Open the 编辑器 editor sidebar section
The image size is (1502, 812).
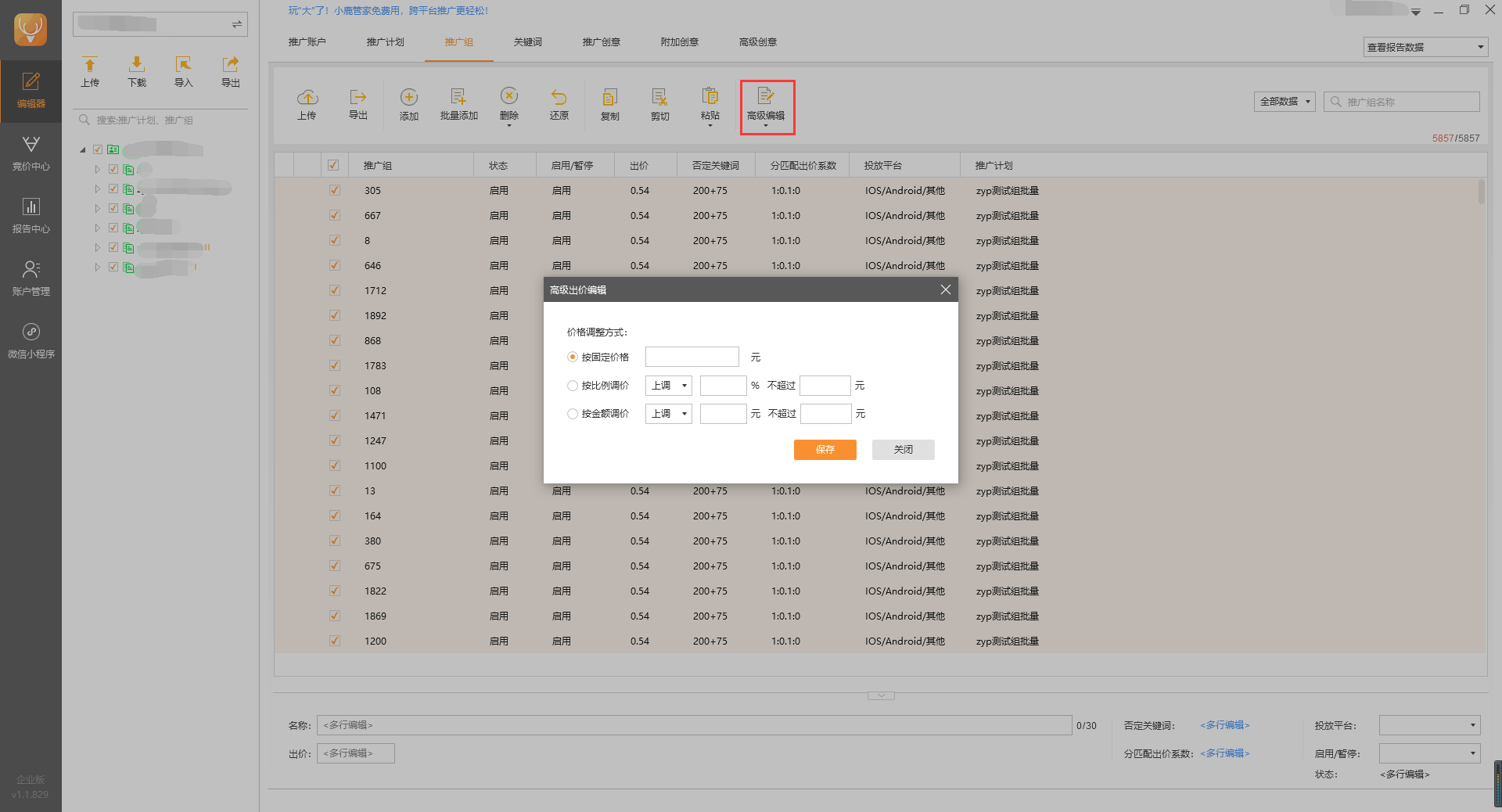[31, 91]
